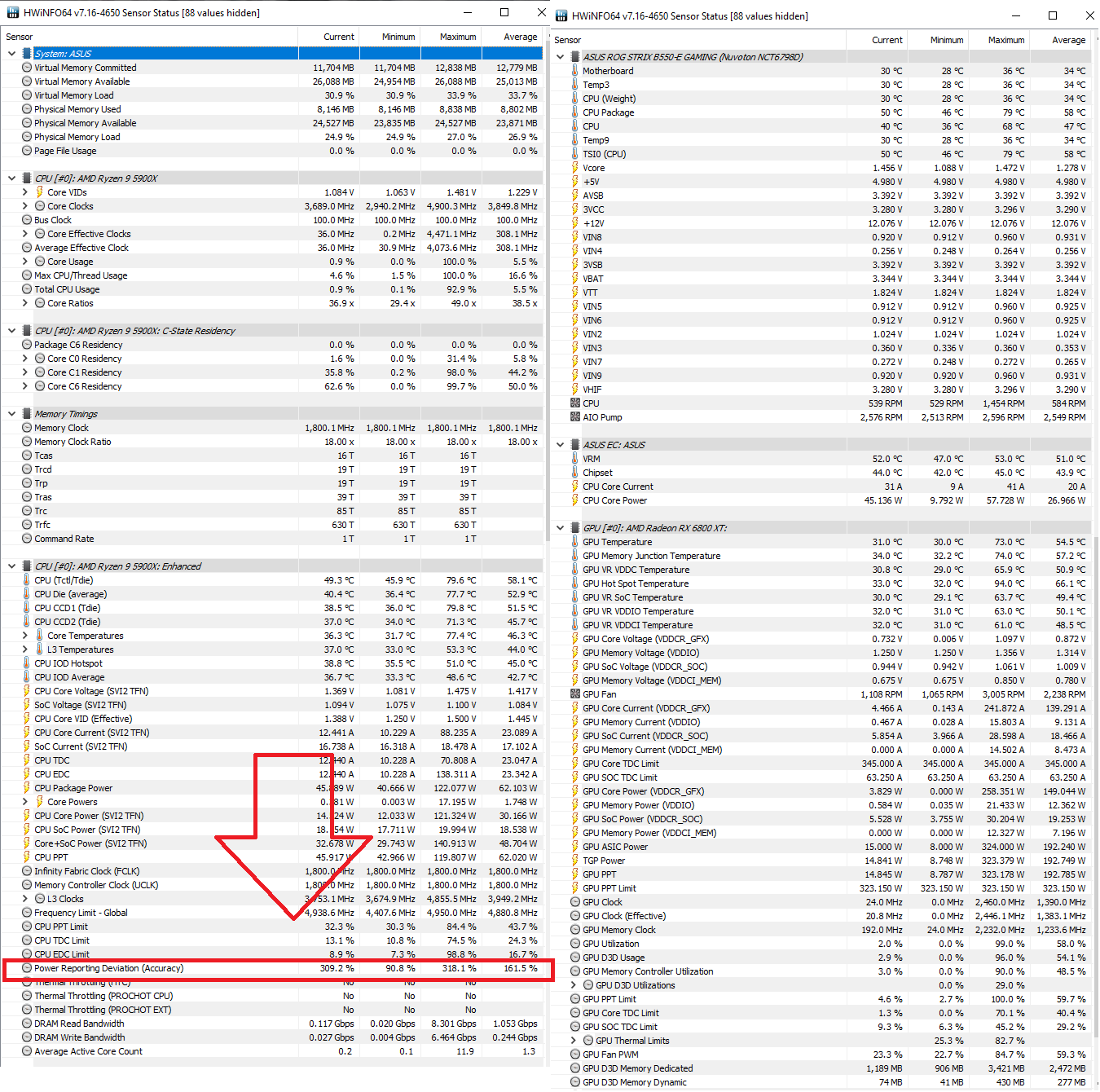The image size is (1100, 1092).
Task: Select the Page File Usage row
Action: tap(272, 151)
